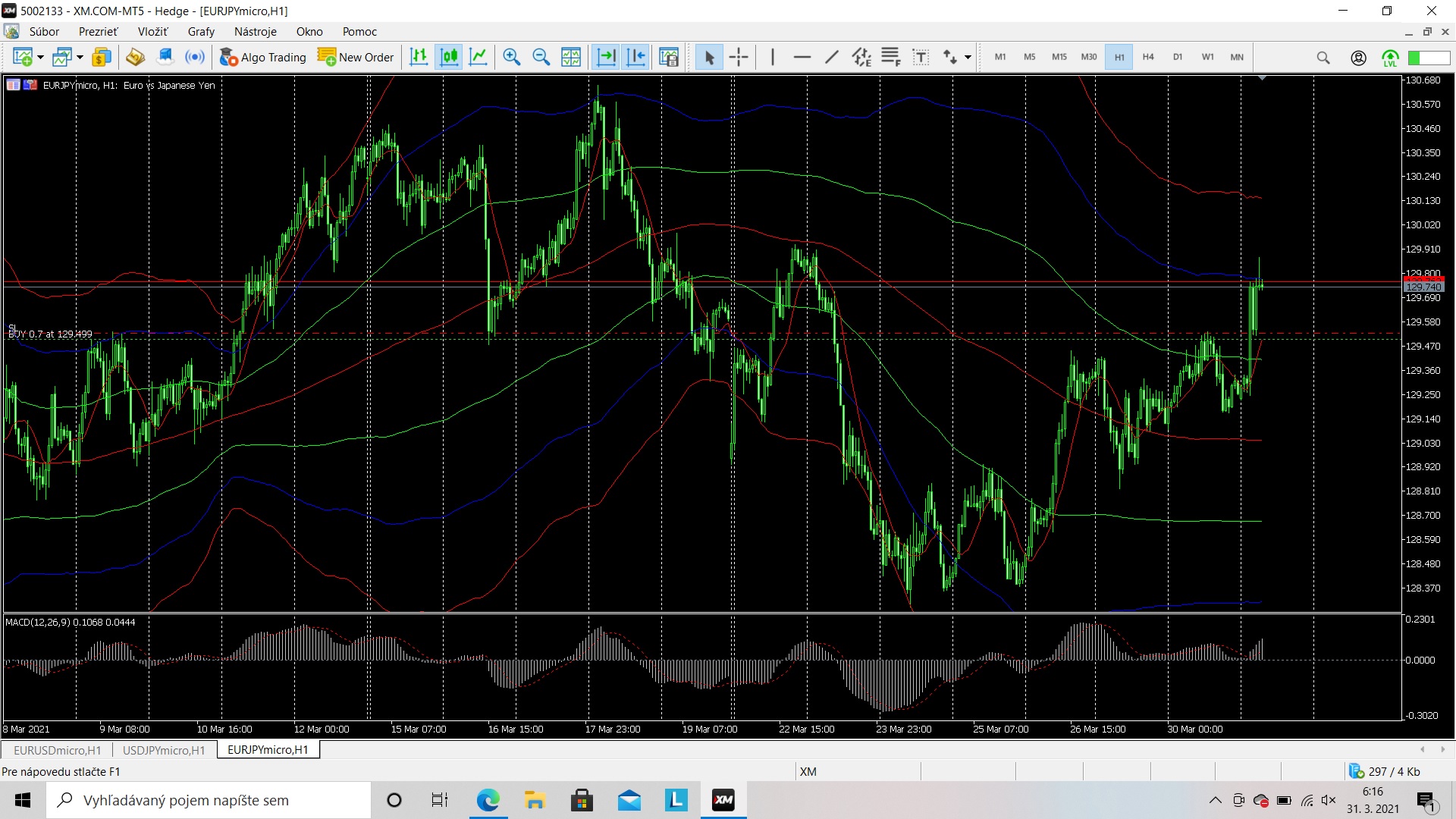Switch to bar chart mode
The width and height of the screenshot is (1456, 819).
point(419,57)
